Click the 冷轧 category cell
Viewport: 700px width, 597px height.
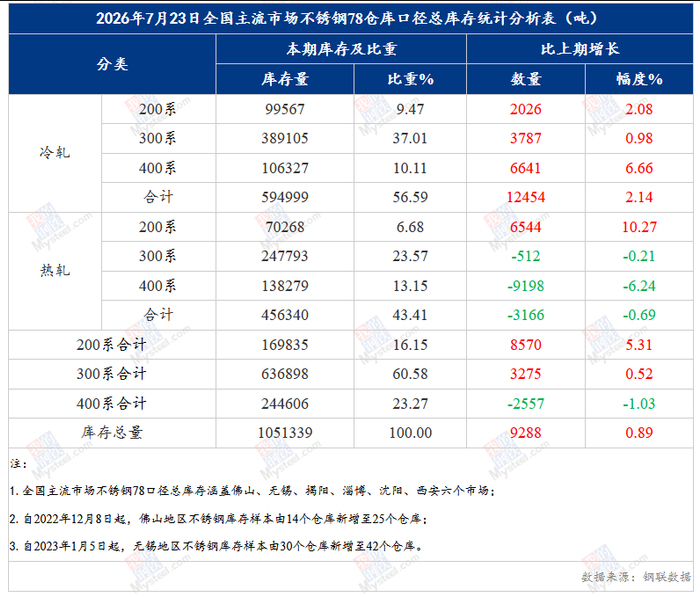[x=55, y=153]
